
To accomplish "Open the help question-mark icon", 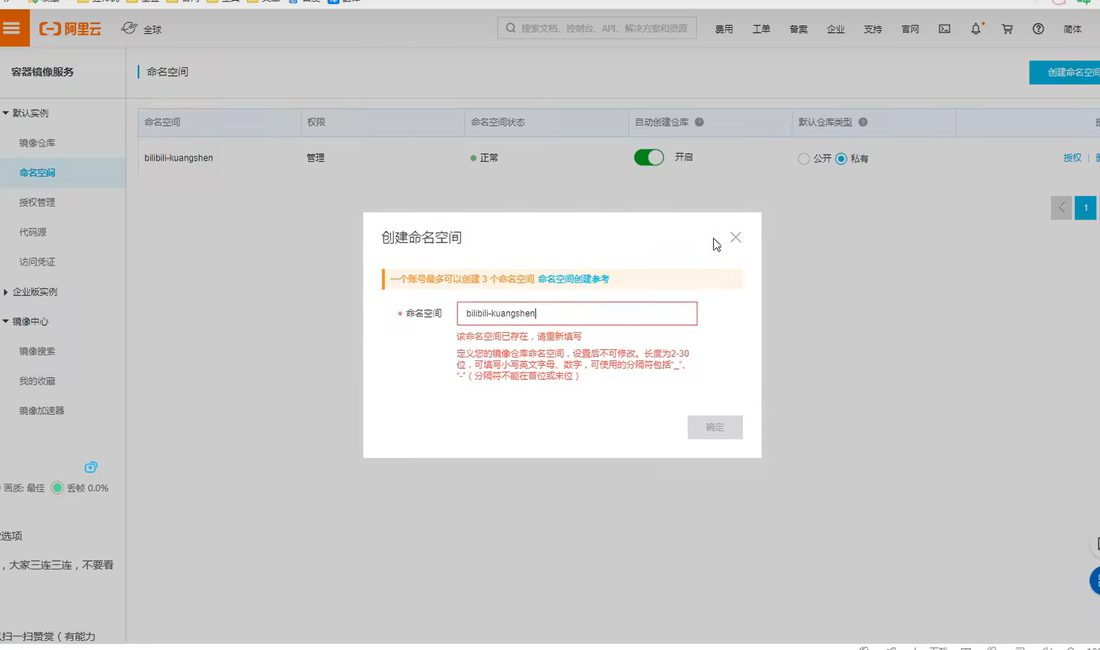I will [x=1038, y=29].
